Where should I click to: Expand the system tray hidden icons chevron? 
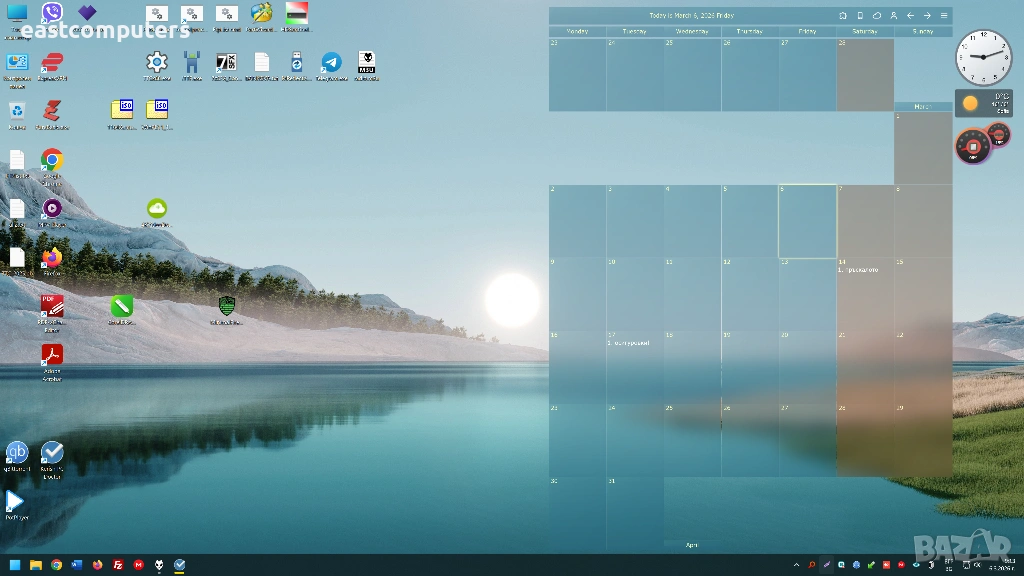coord(795,565)
